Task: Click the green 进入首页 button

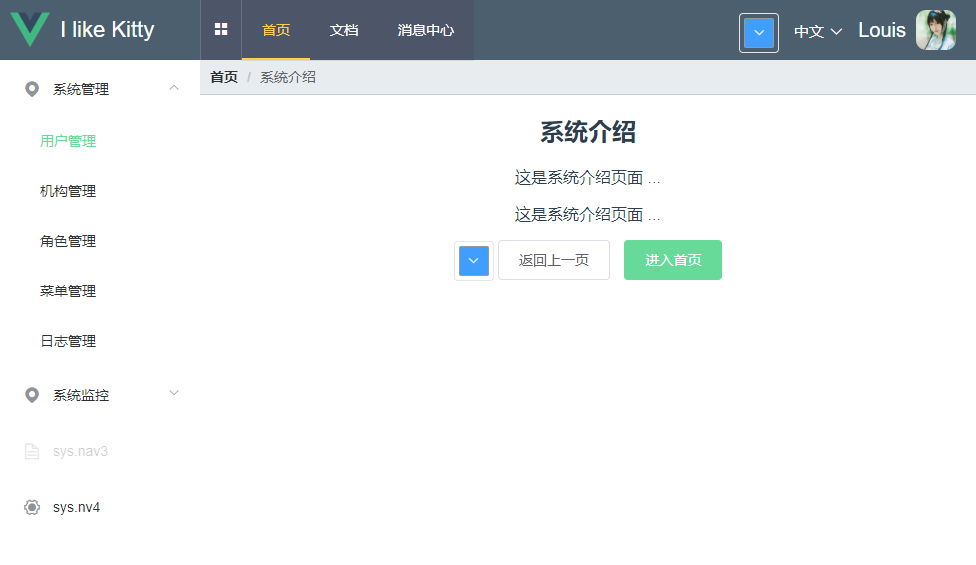Action: coord(673,260)
